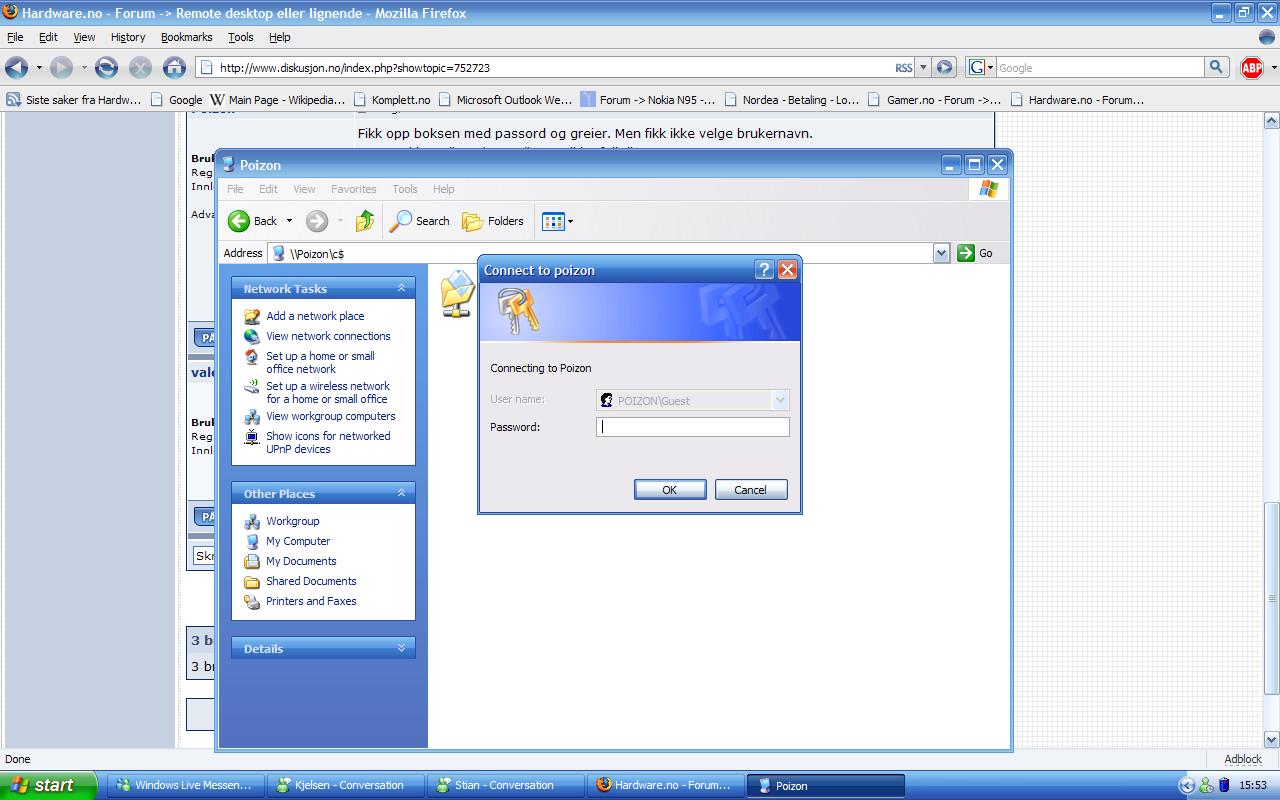Click Google search magnifier button
The image size is (1280, 800).
[1216, 67]
